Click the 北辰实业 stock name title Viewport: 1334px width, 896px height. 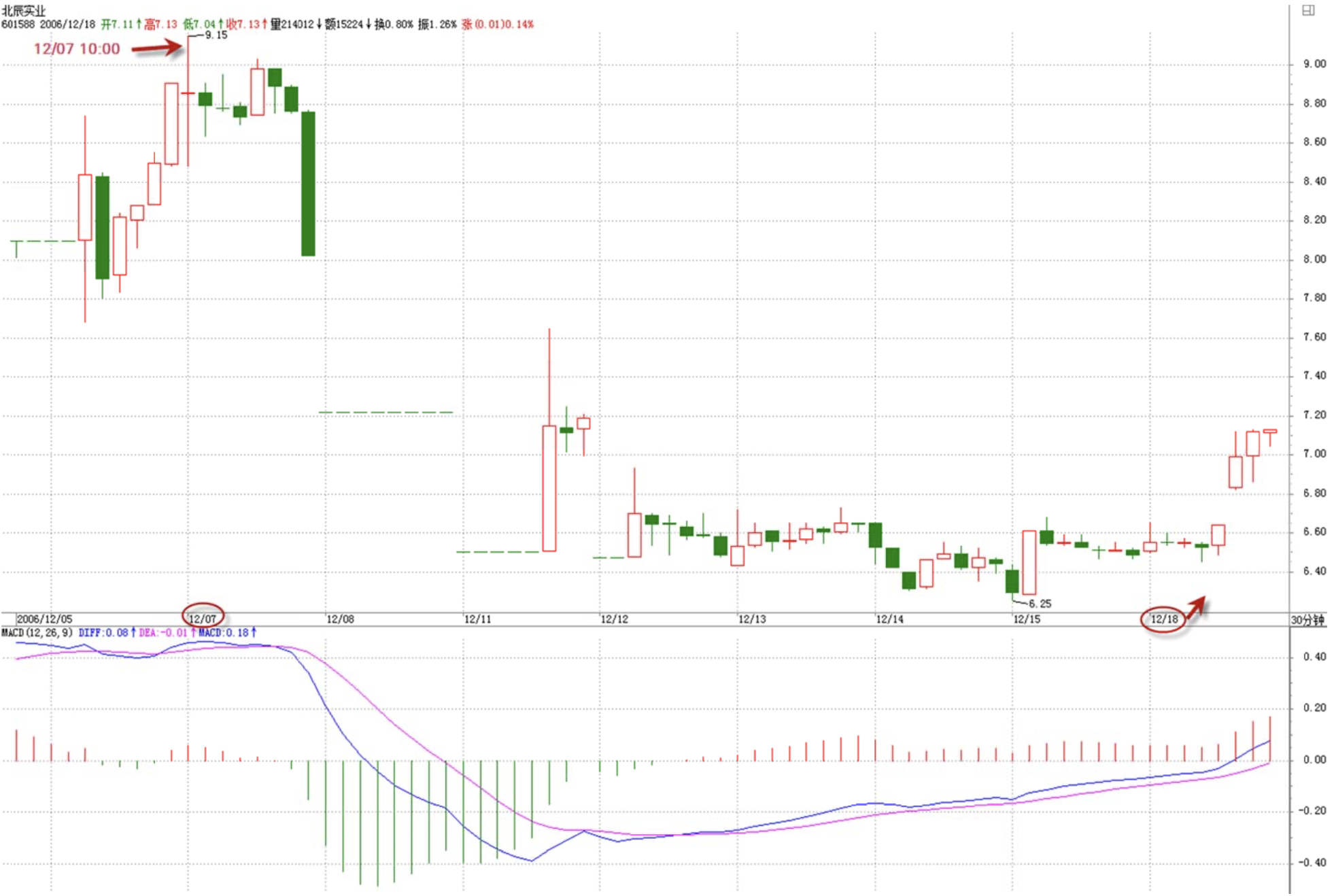click(24, 11)
